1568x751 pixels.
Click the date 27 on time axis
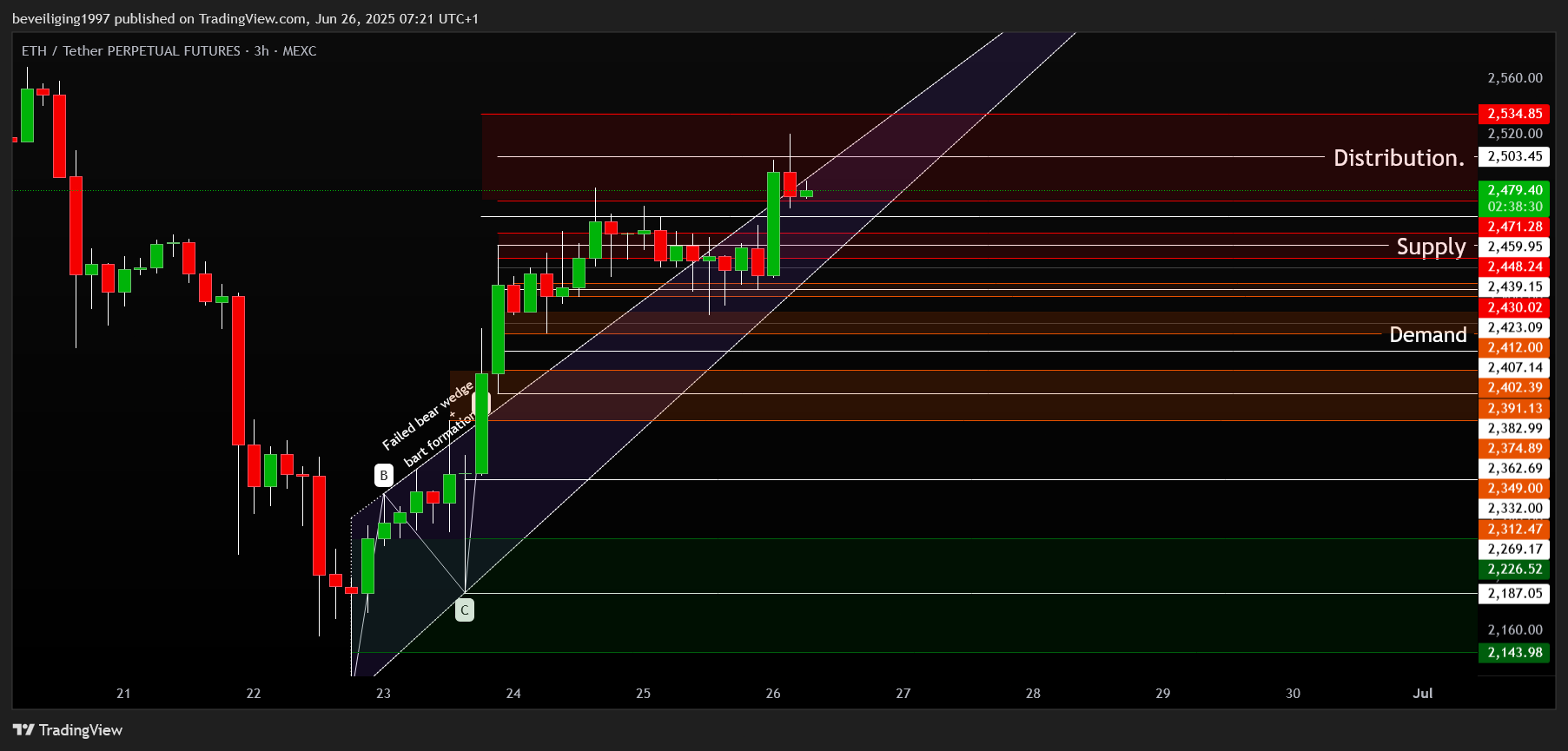coord(903,694)
